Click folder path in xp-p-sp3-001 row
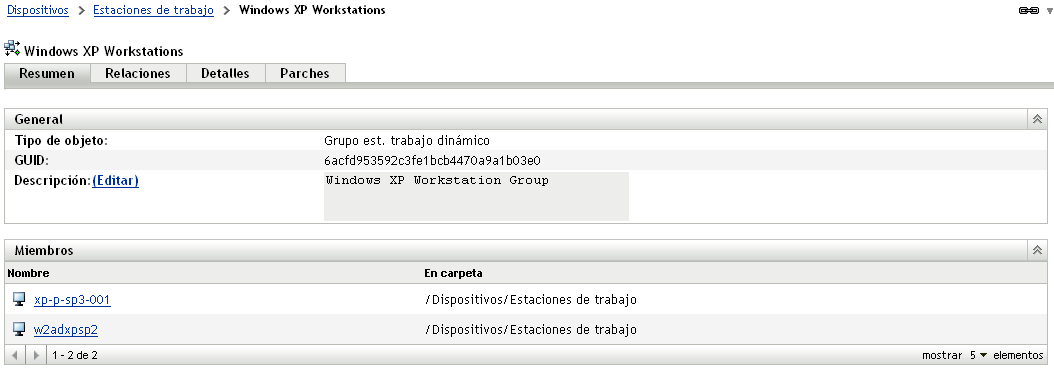Image resolution: width=1054 pixels, height=369 pixels. tap(531, 300)
